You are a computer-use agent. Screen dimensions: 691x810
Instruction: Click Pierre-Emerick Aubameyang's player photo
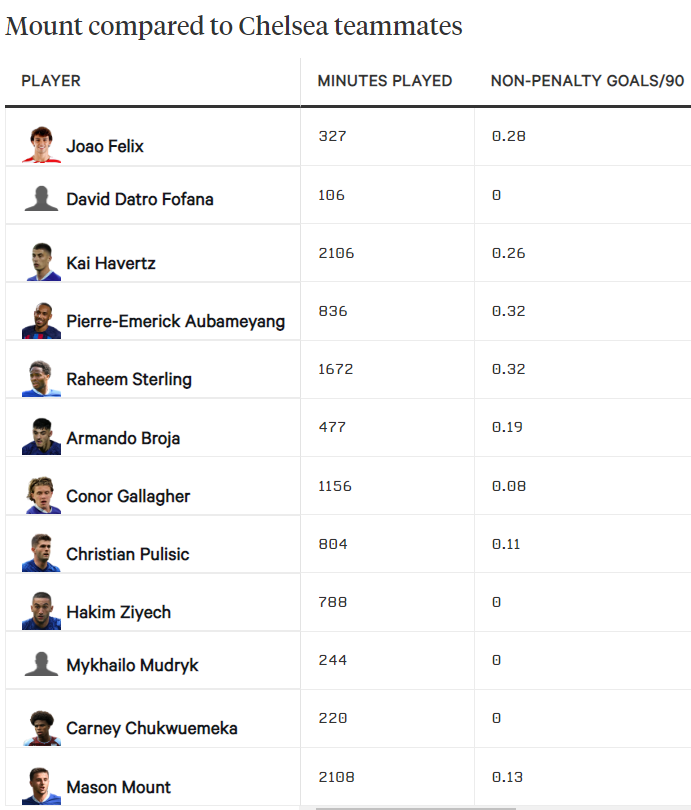(x=41, y=320)
